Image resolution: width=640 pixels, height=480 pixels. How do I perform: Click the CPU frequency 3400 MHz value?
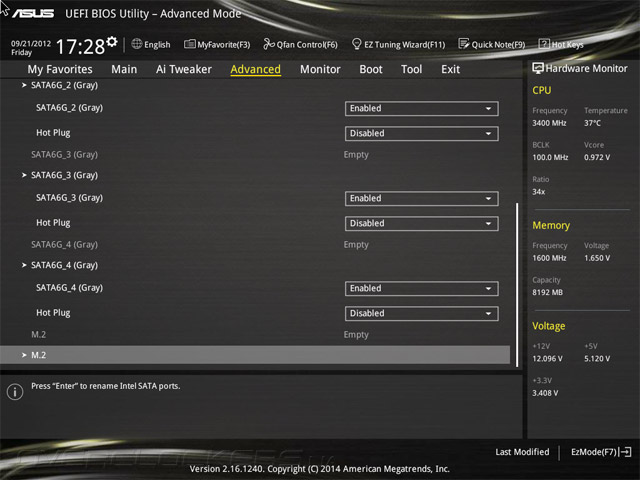(x=549, y=123)
